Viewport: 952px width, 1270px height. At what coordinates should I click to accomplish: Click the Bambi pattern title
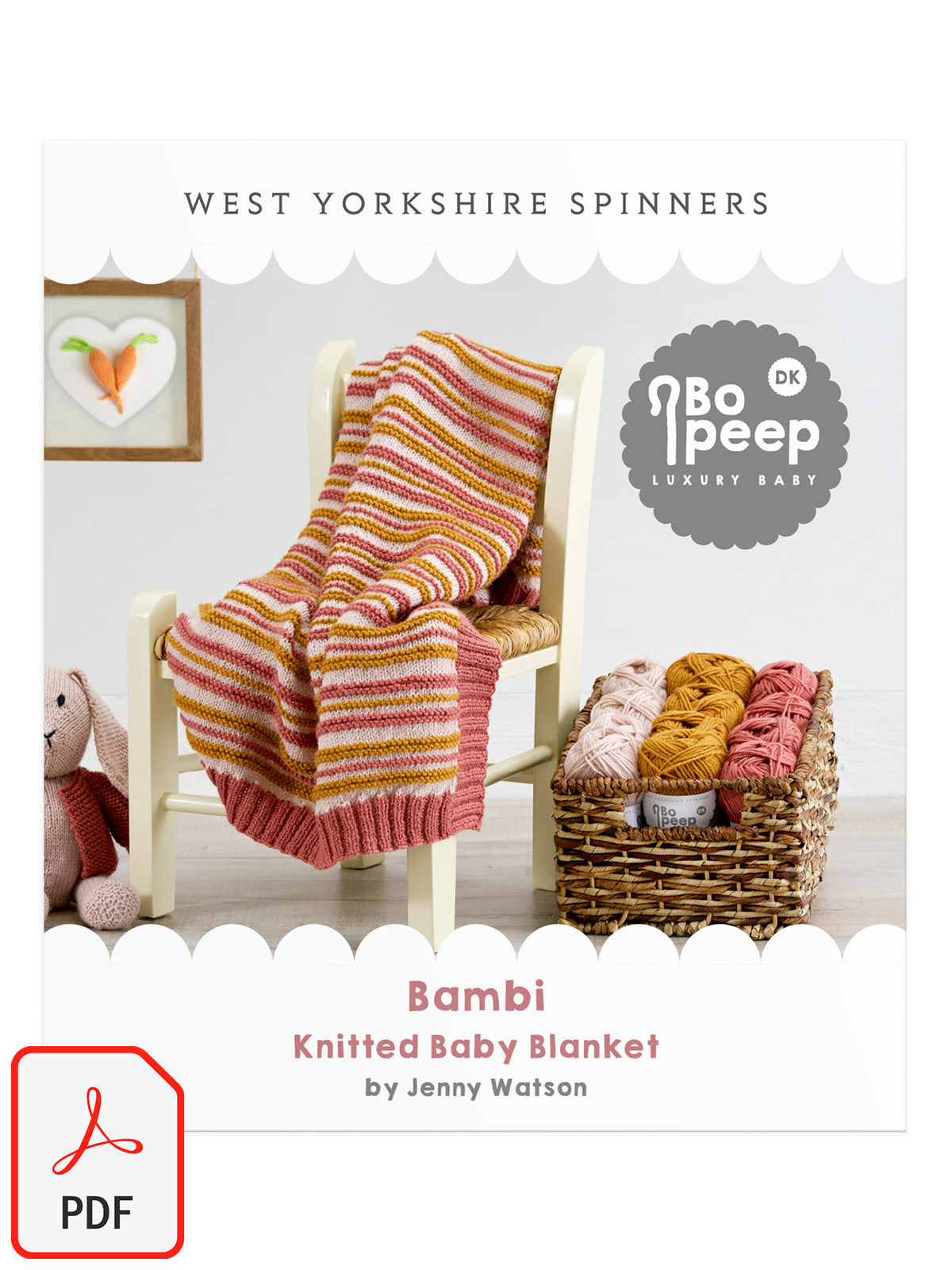coord(477,996)
